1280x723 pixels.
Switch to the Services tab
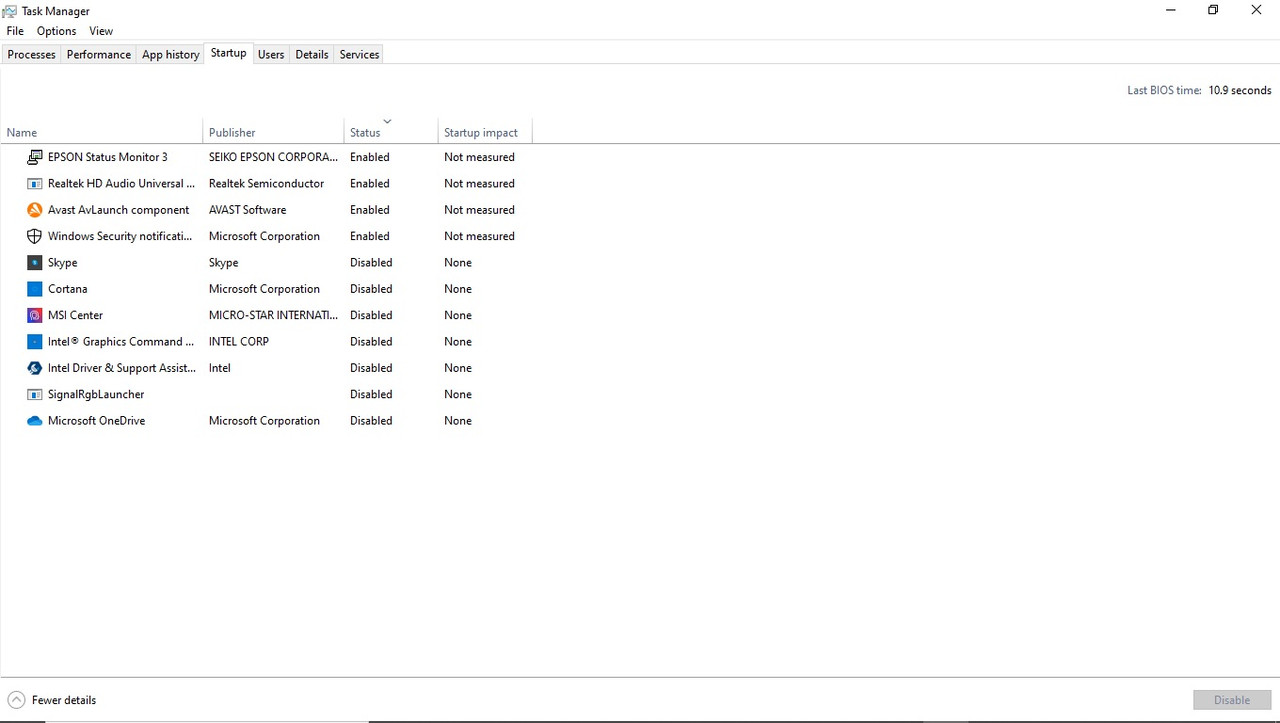[x=359, y=54]
